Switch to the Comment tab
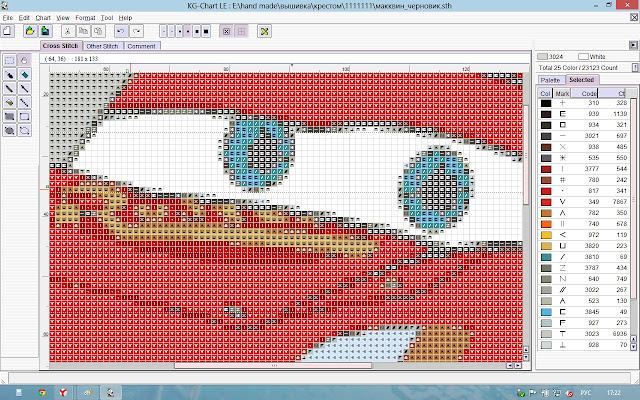 coord(141,46)
